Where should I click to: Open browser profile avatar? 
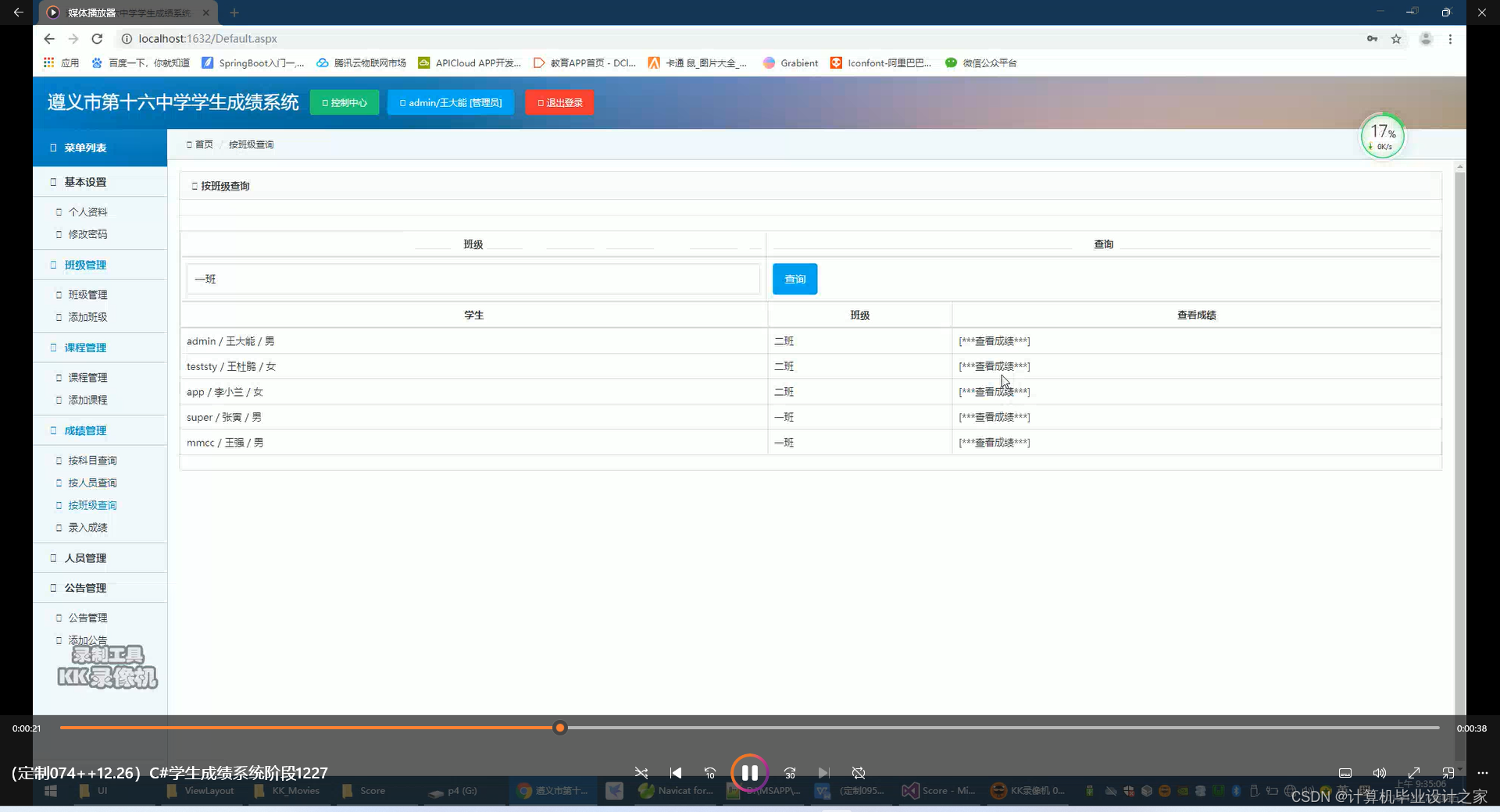pyautogui.click(x=1426, y=39)
